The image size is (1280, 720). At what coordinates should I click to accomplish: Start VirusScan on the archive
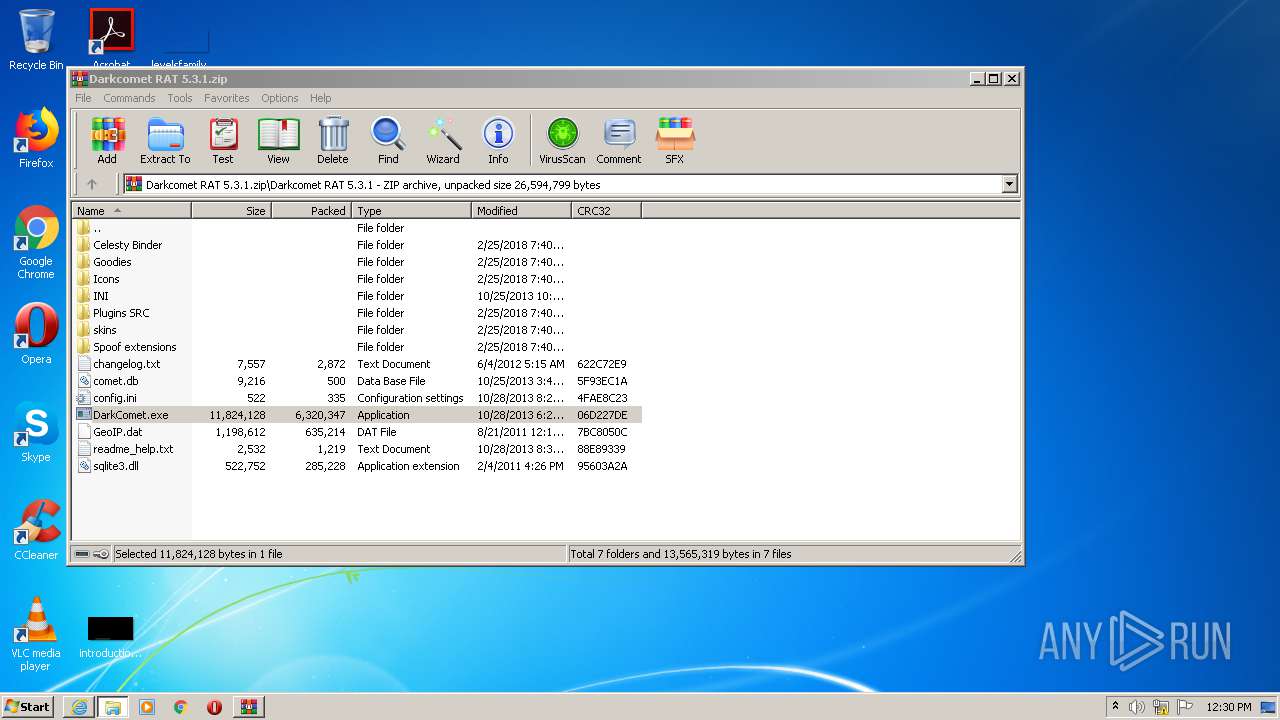tap(562, 141)
